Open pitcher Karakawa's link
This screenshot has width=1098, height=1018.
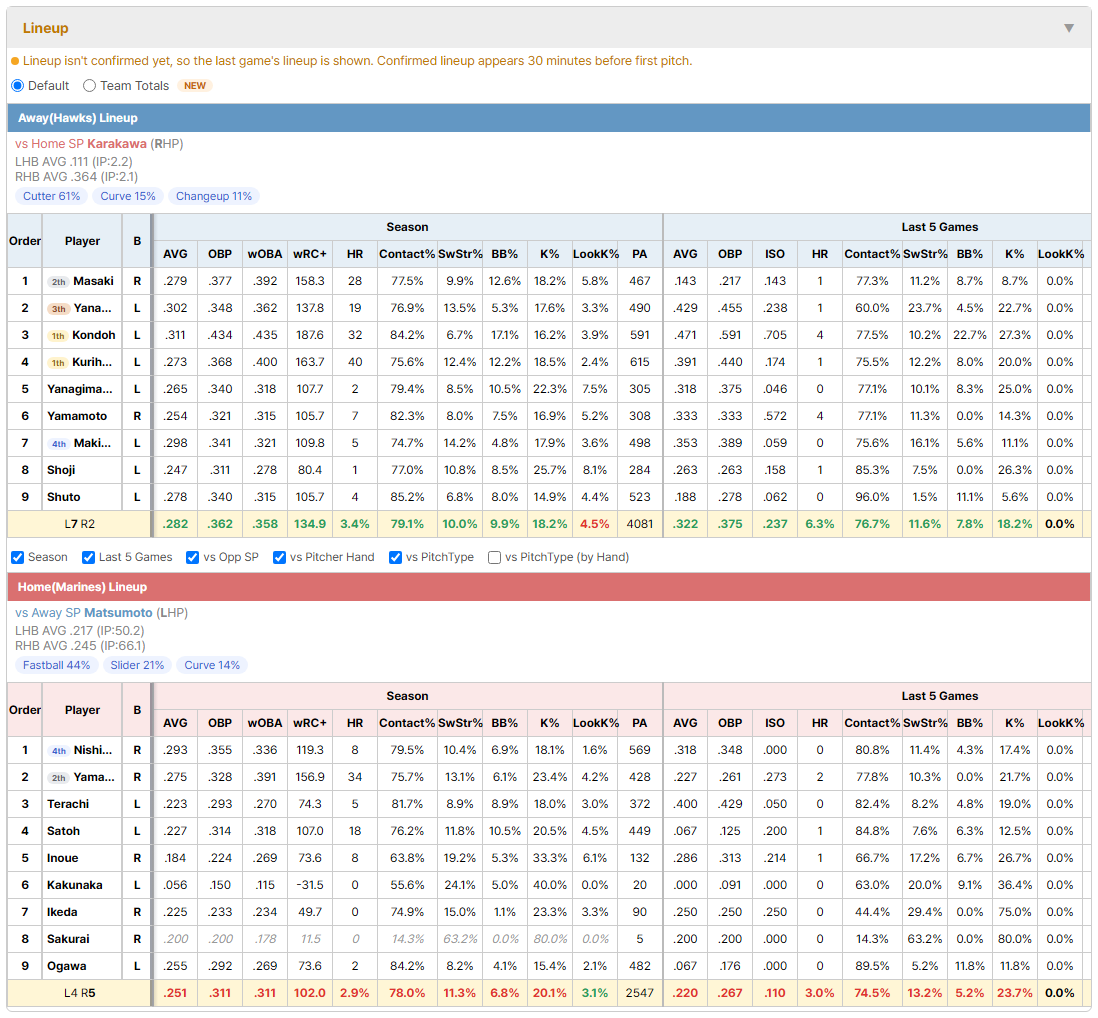(x=117, y=144)
